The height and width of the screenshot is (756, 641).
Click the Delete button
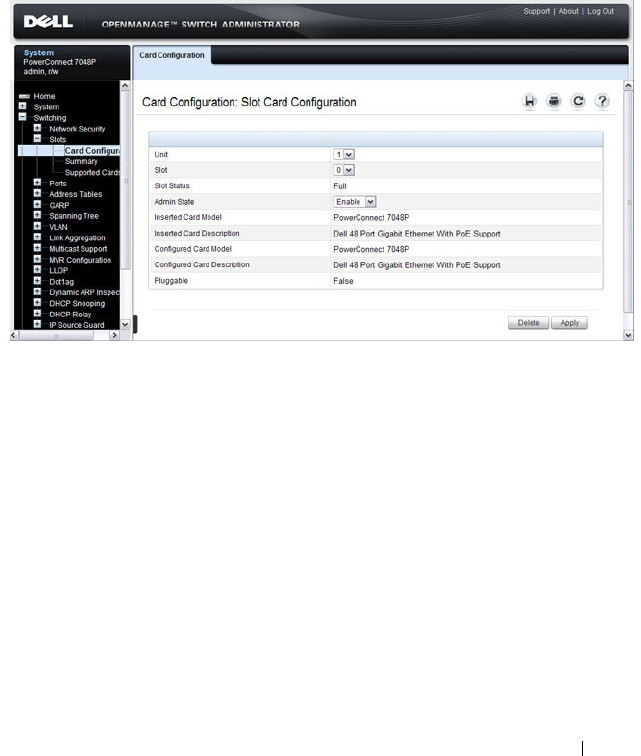[528, 323]
